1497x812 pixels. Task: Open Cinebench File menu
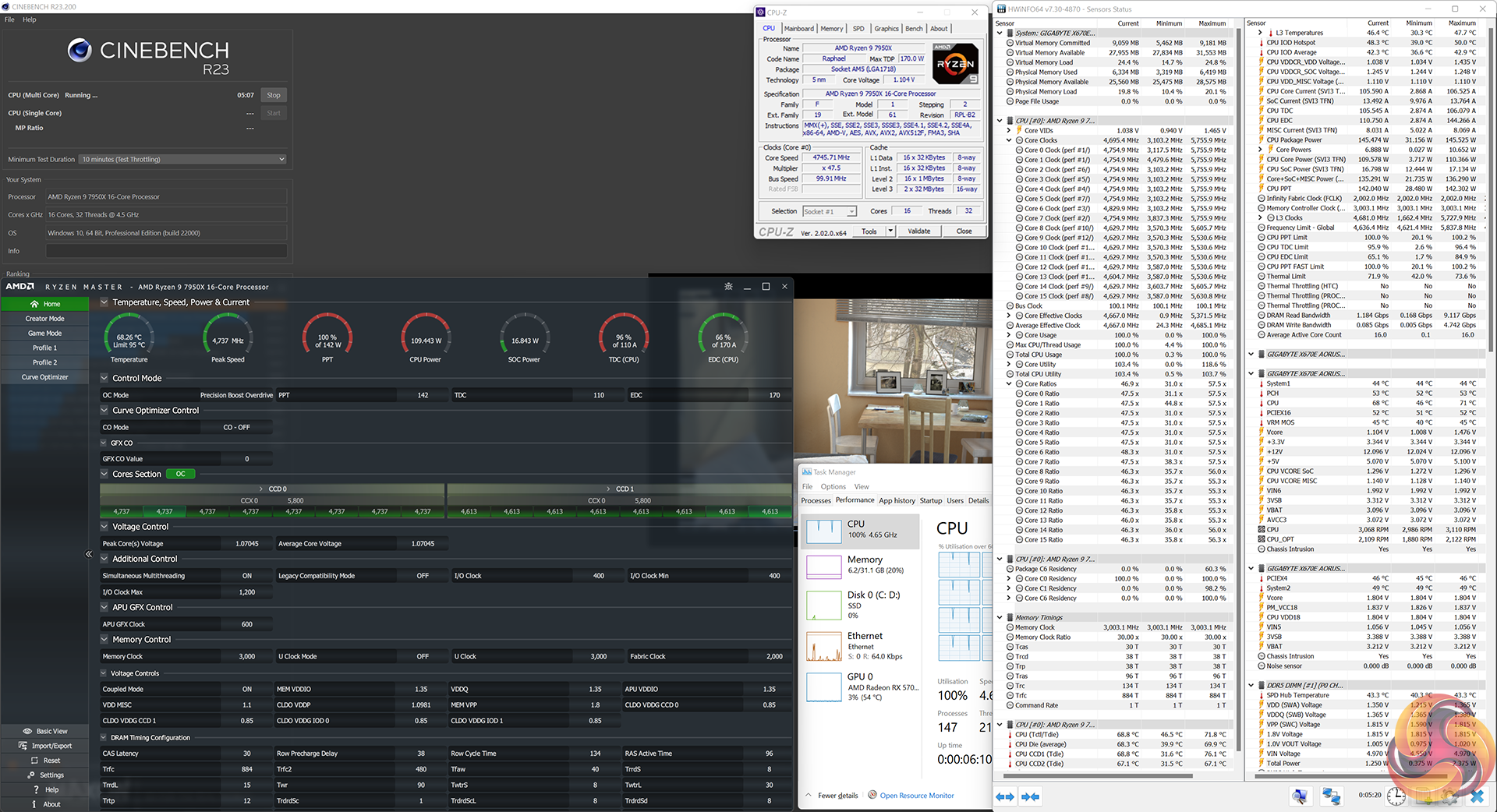pyautogui.click(x=9, y=19)
